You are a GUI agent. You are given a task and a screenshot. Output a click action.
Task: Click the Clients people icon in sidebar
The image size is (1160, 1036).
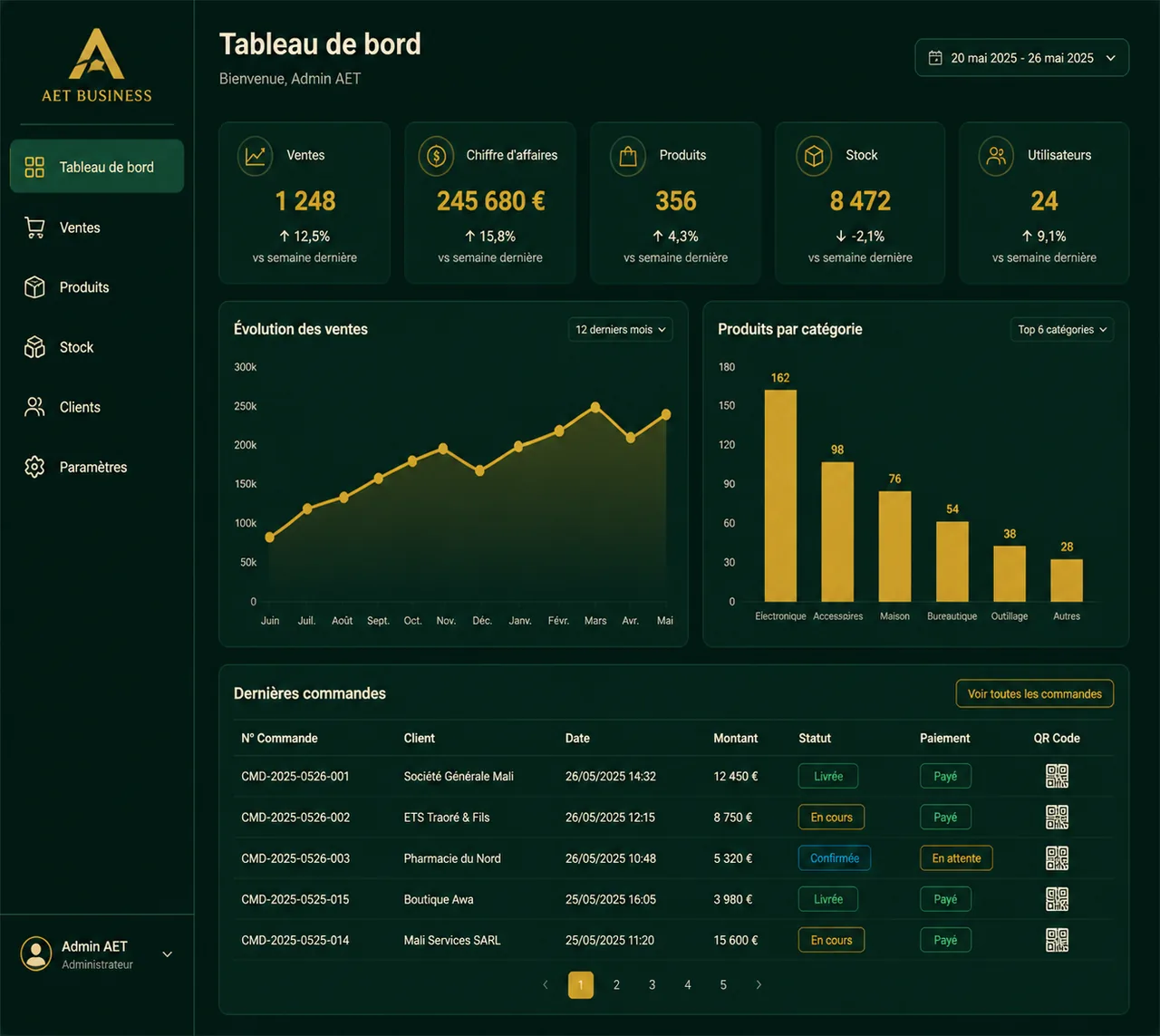pyautogui.click(x=34, y=407)
